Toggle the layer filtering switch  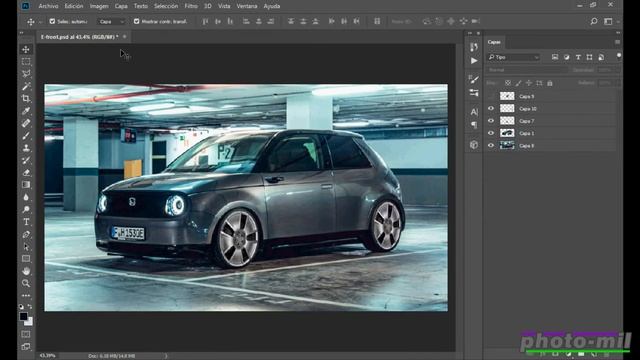619,56
